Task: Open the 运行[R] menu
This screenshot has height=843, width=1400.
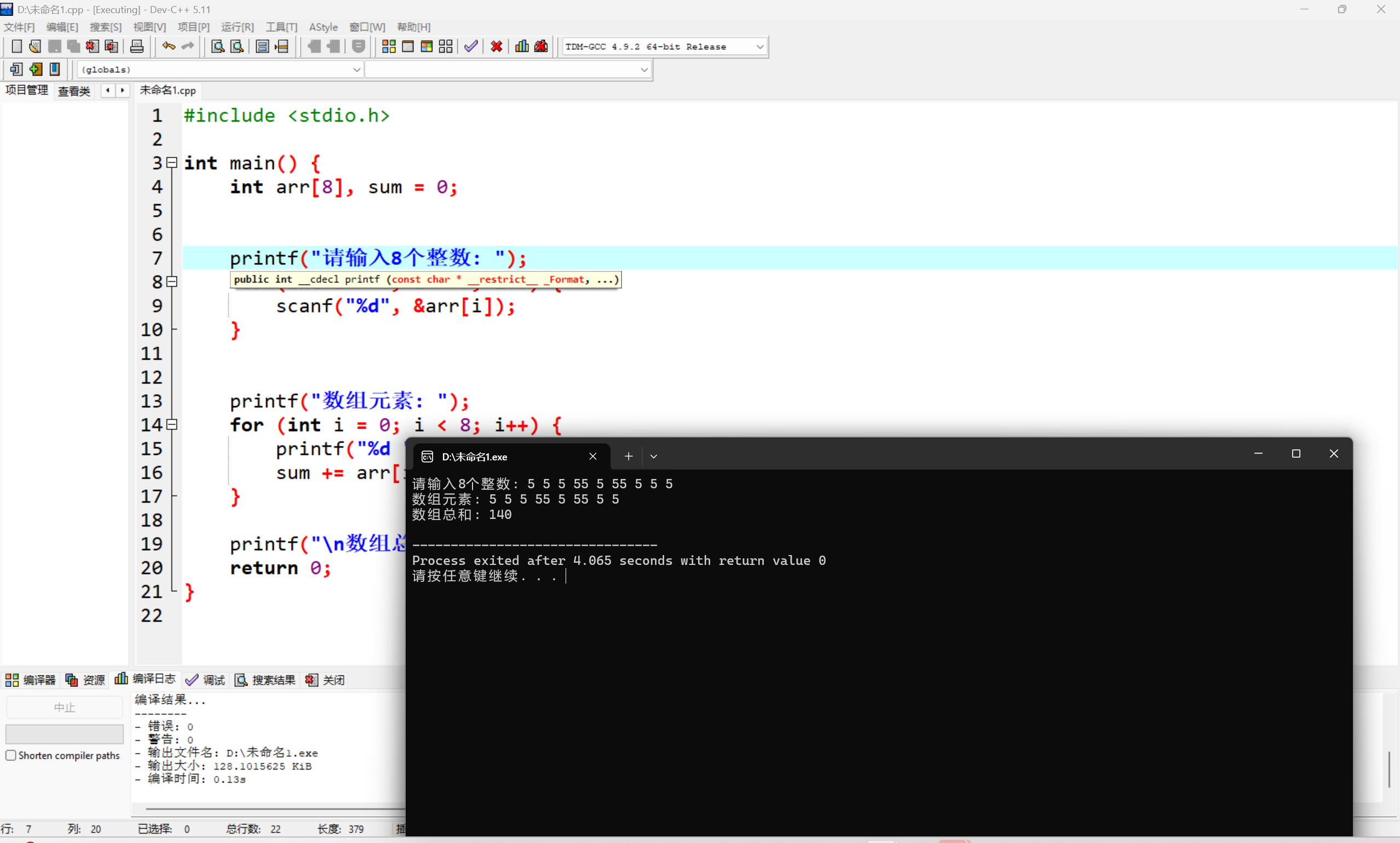Action: [x=237, y=27]
